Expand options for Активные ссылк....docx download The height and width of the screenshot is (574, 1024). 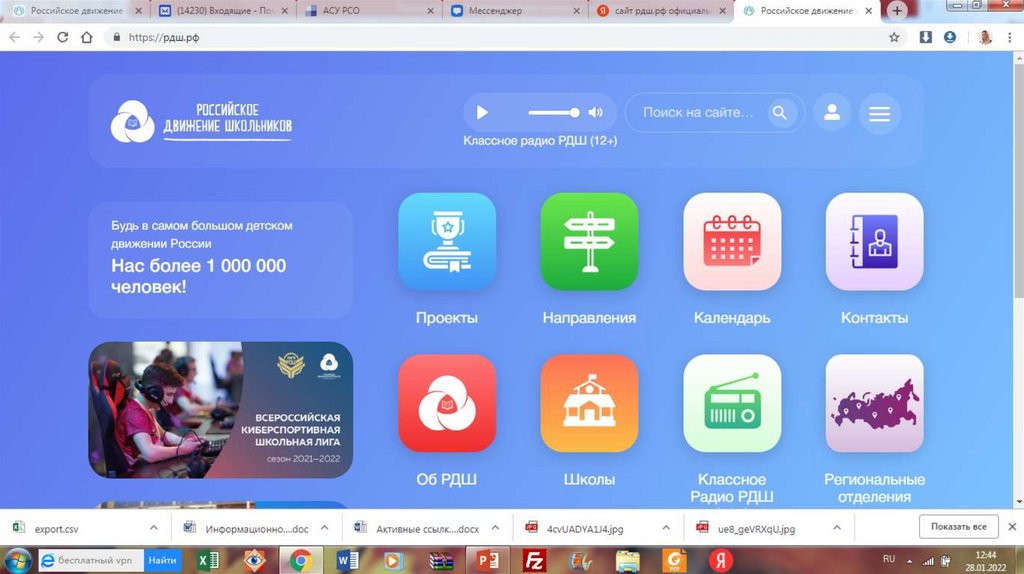495,528
